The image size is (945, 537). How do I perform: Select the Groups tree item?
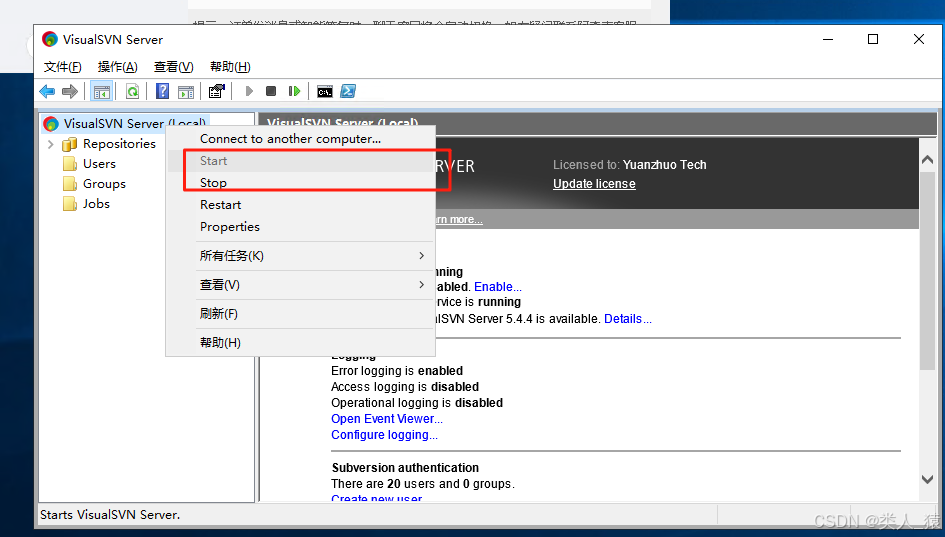pos(104,184)
